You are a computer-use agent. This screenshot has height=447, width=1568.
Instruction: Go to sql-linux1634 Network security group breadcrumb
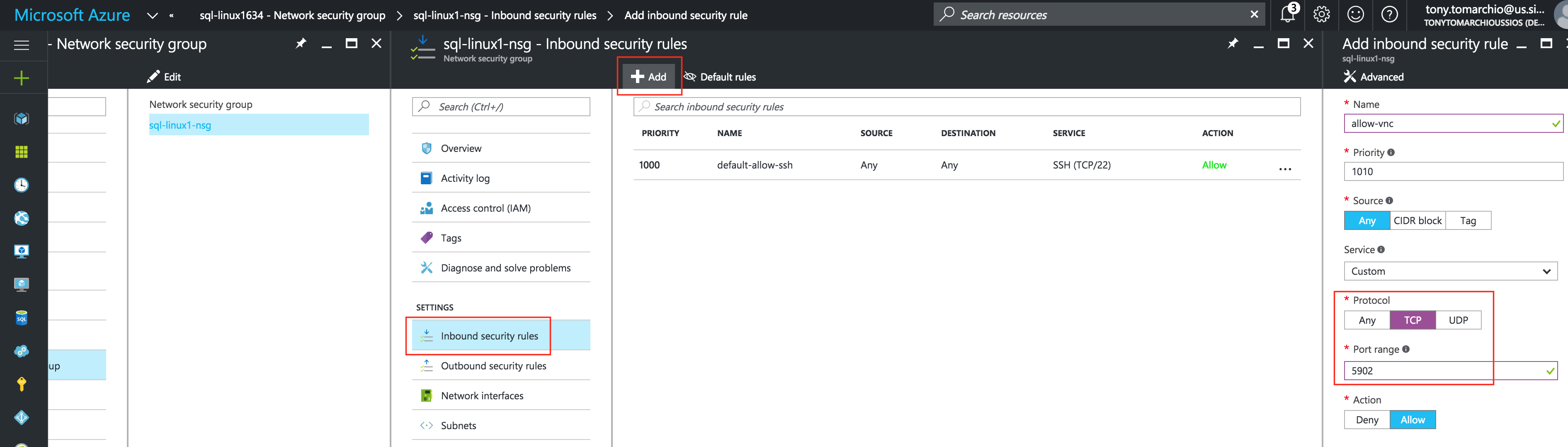click(x=292, y=15)
